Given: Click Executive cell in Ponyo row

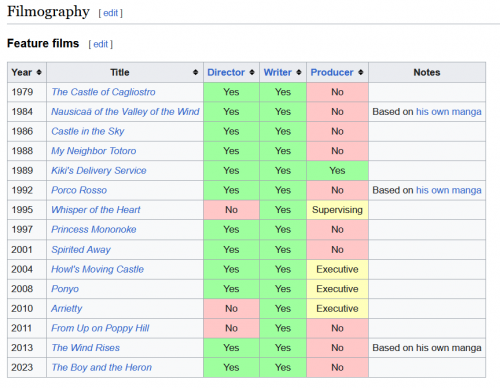Looking at the screenshot, I should tap(337, 289).
